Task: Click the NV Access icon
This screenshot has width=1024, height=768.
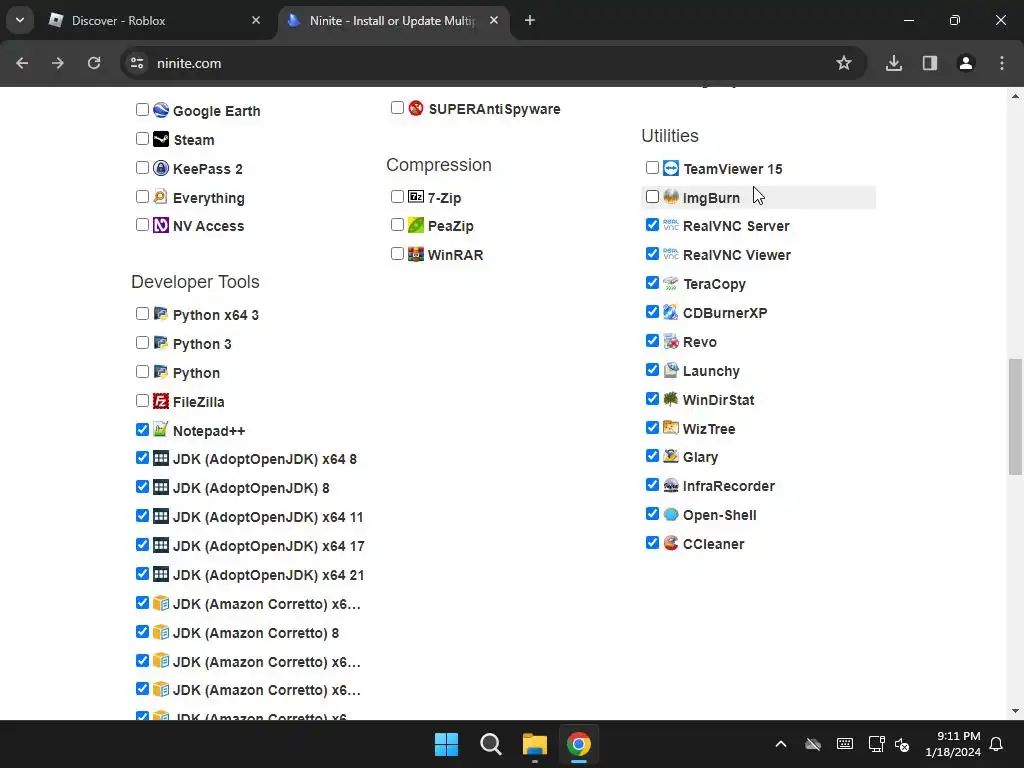Action: tap(161, 225)
